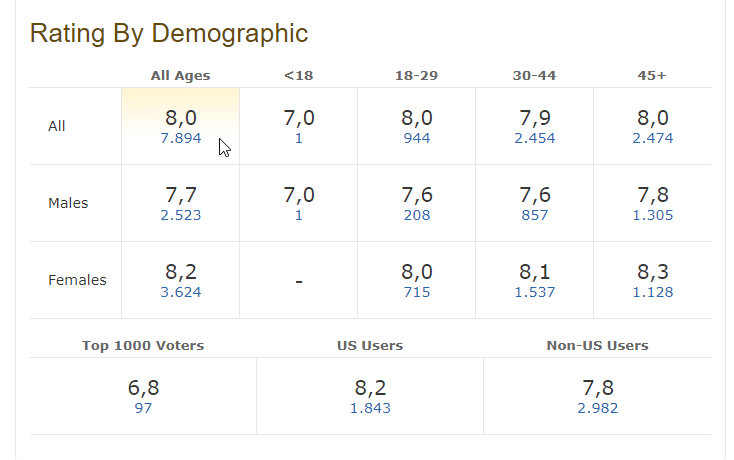This screenshot has height=460, width=734.
Task: Open the 1.305 votes link for Males 45+
Action: [653, 215]
